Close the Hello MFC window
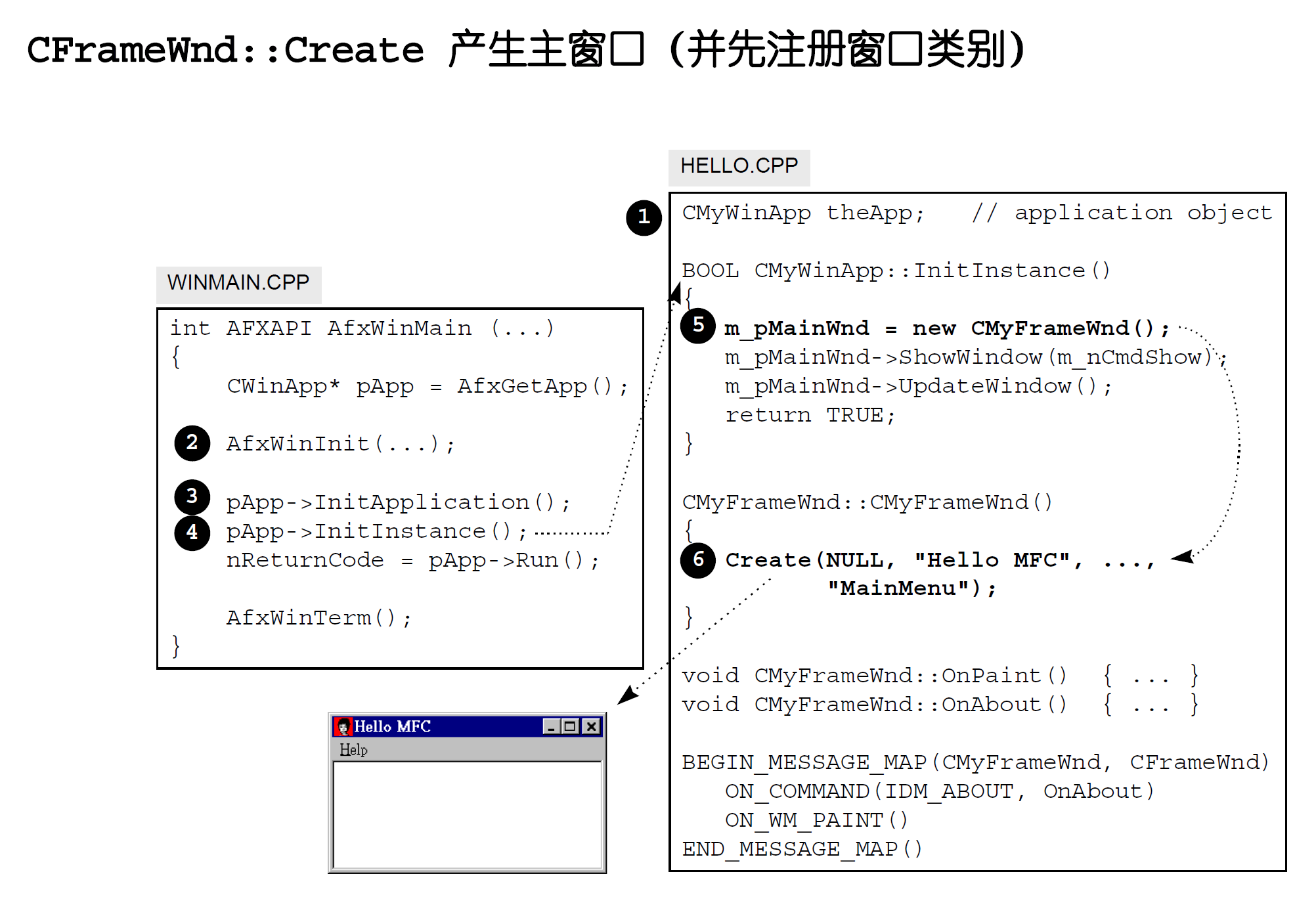 (592, 726)
